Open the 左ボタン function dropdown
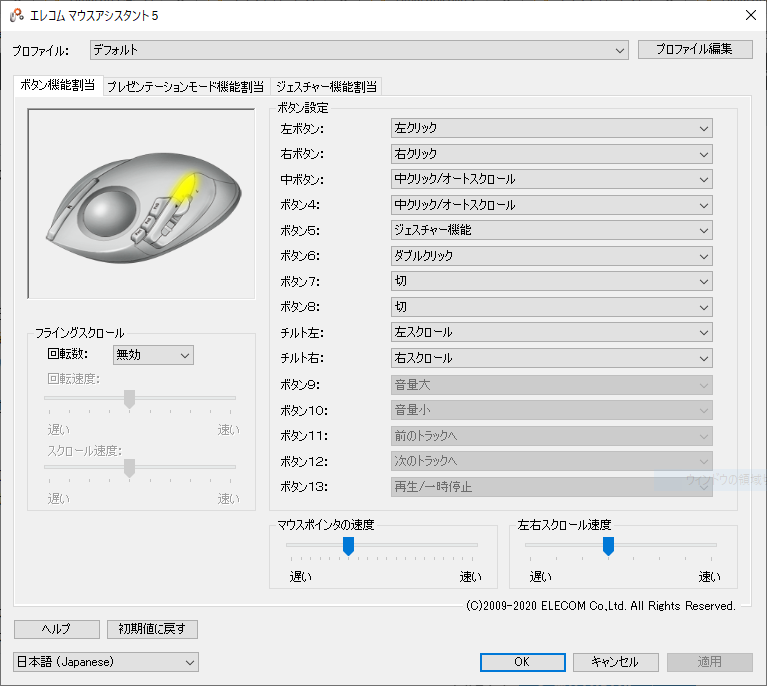Viewport: 767px width, 686px height. pyautogui.click(x=551, y=128)
